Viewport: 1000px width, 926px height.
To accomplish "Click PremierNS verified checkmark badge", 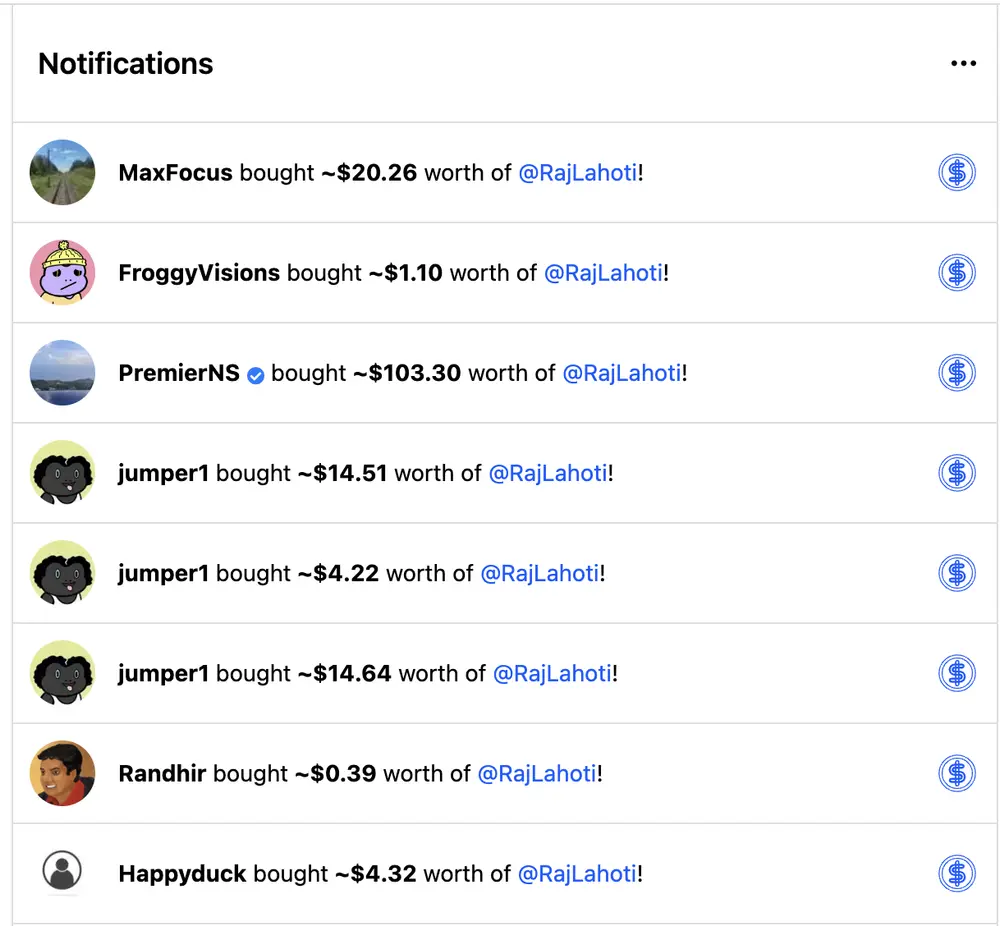I will pyautogui.click(x=255, y=372).
